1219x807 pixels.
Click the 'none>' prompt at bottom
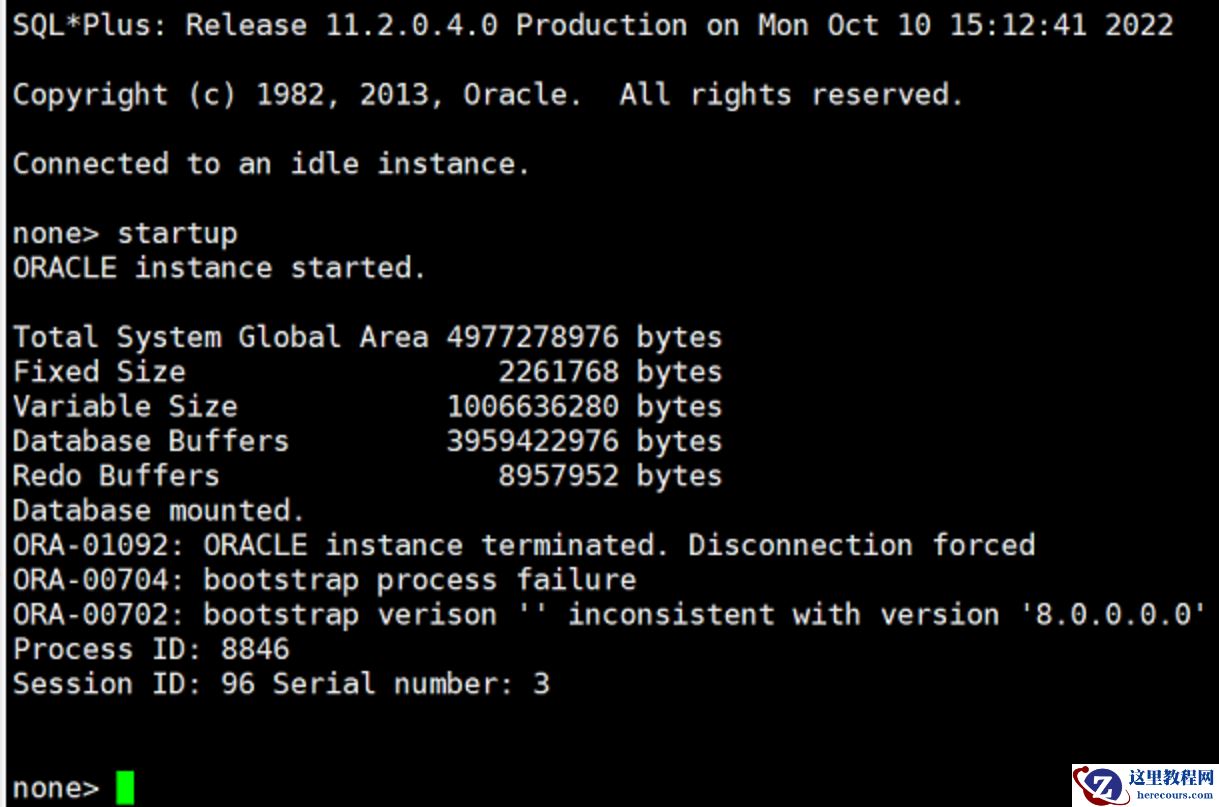(x=56, y=788)
